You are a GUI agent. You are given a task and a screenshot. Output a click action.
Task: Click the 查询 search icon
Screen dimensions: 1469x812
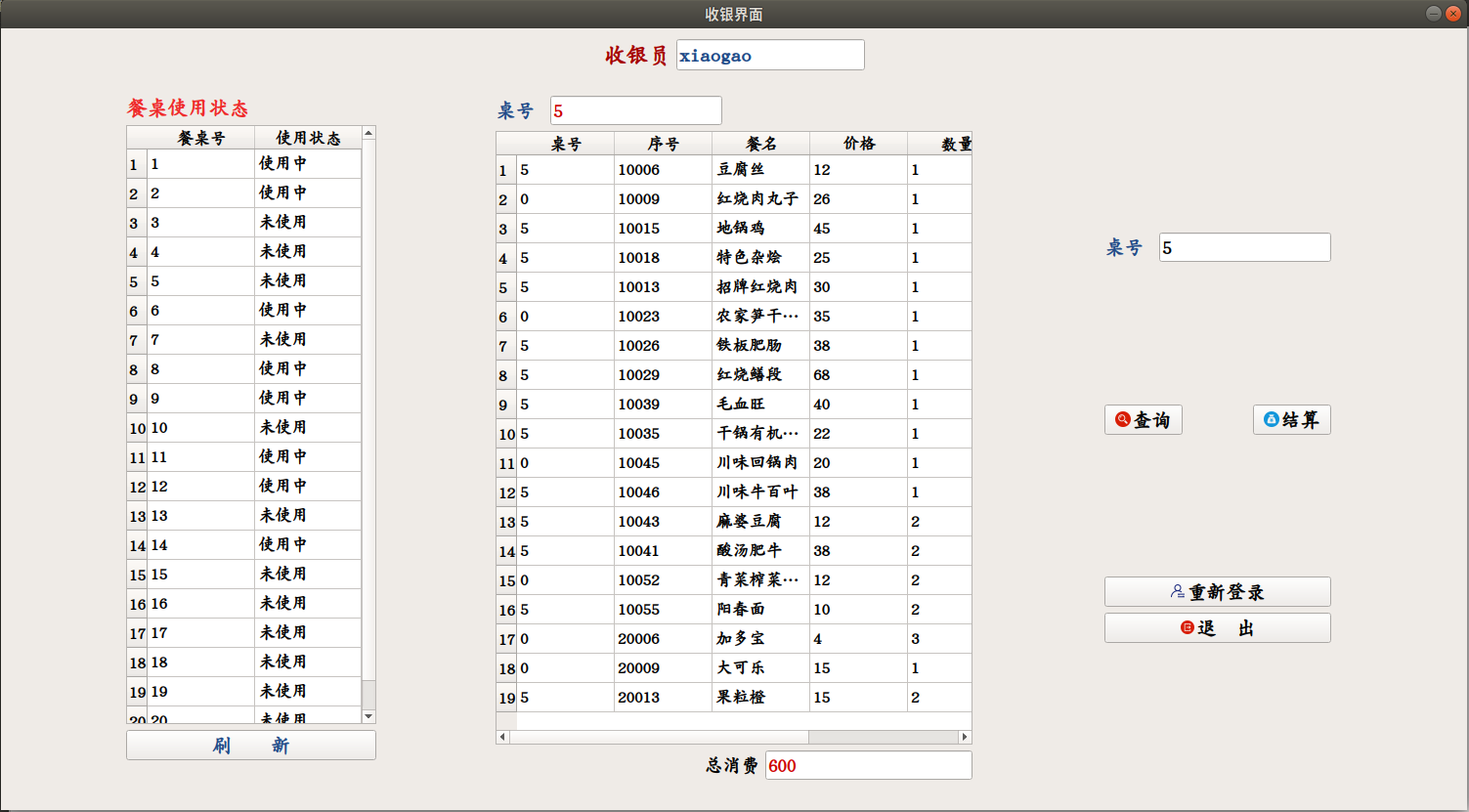(1122, 419)
